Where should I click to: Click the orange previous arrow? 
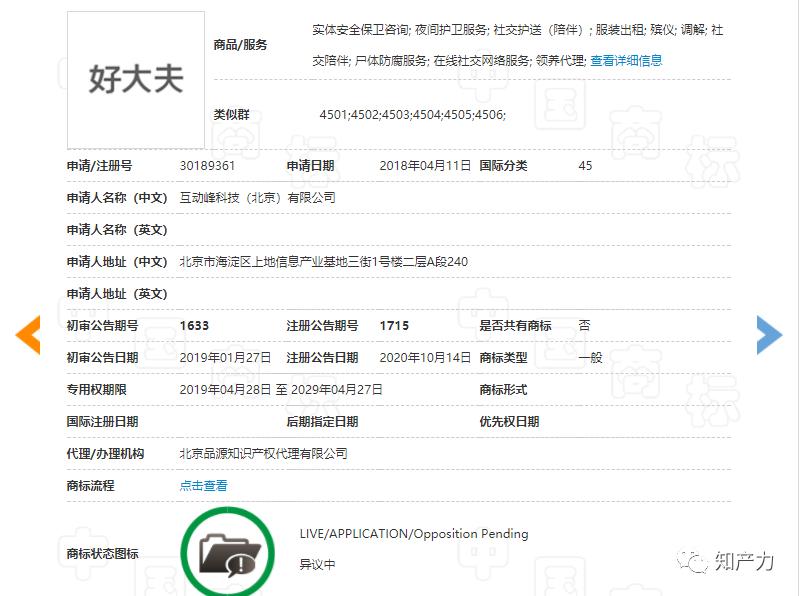[28, 335]
